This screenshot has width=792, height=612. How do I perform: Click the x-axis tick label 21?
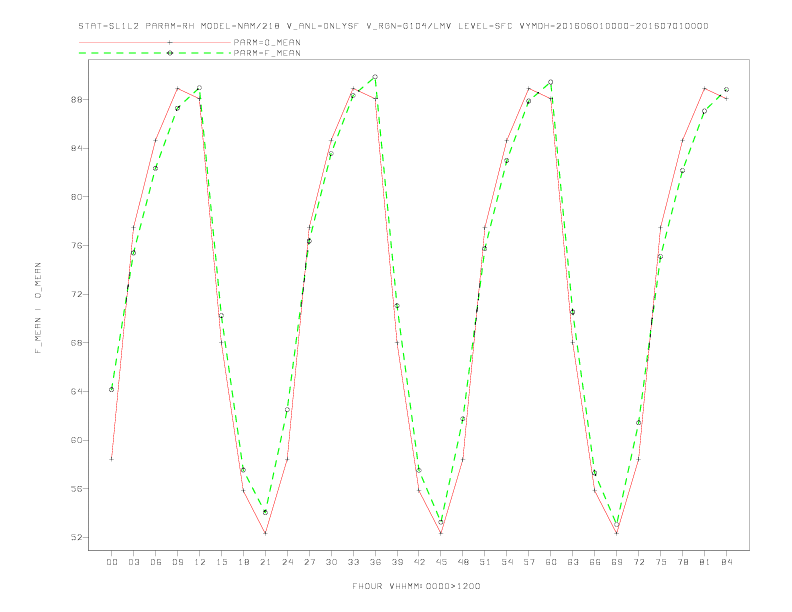pos(265,562)
